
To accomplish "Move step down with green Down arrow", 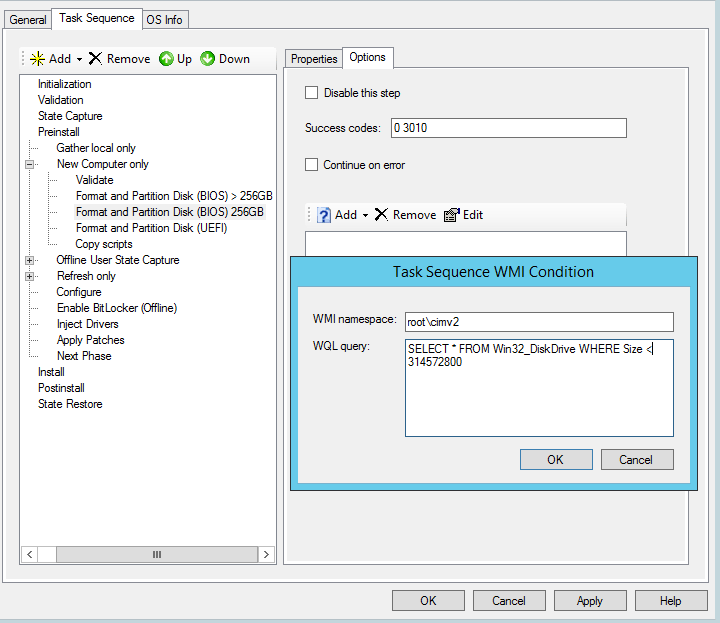I will pos(207,59).
